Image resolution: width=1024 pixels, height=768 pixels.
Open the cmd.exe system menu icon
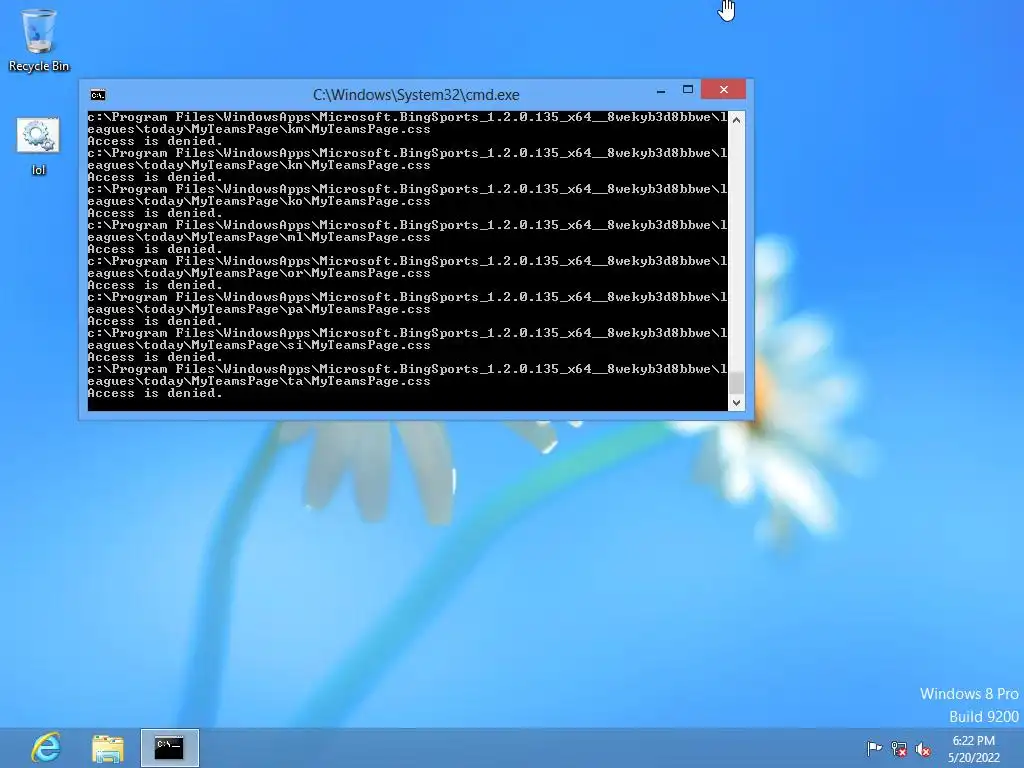(98, 95)
